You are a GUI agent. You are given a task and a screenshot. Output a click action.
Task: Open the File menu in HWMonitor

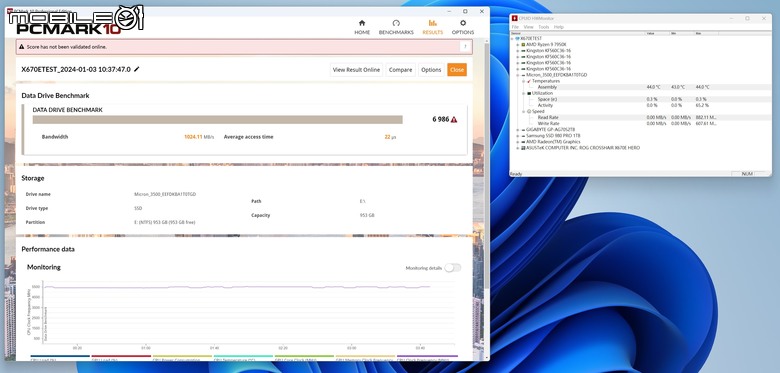515,27
